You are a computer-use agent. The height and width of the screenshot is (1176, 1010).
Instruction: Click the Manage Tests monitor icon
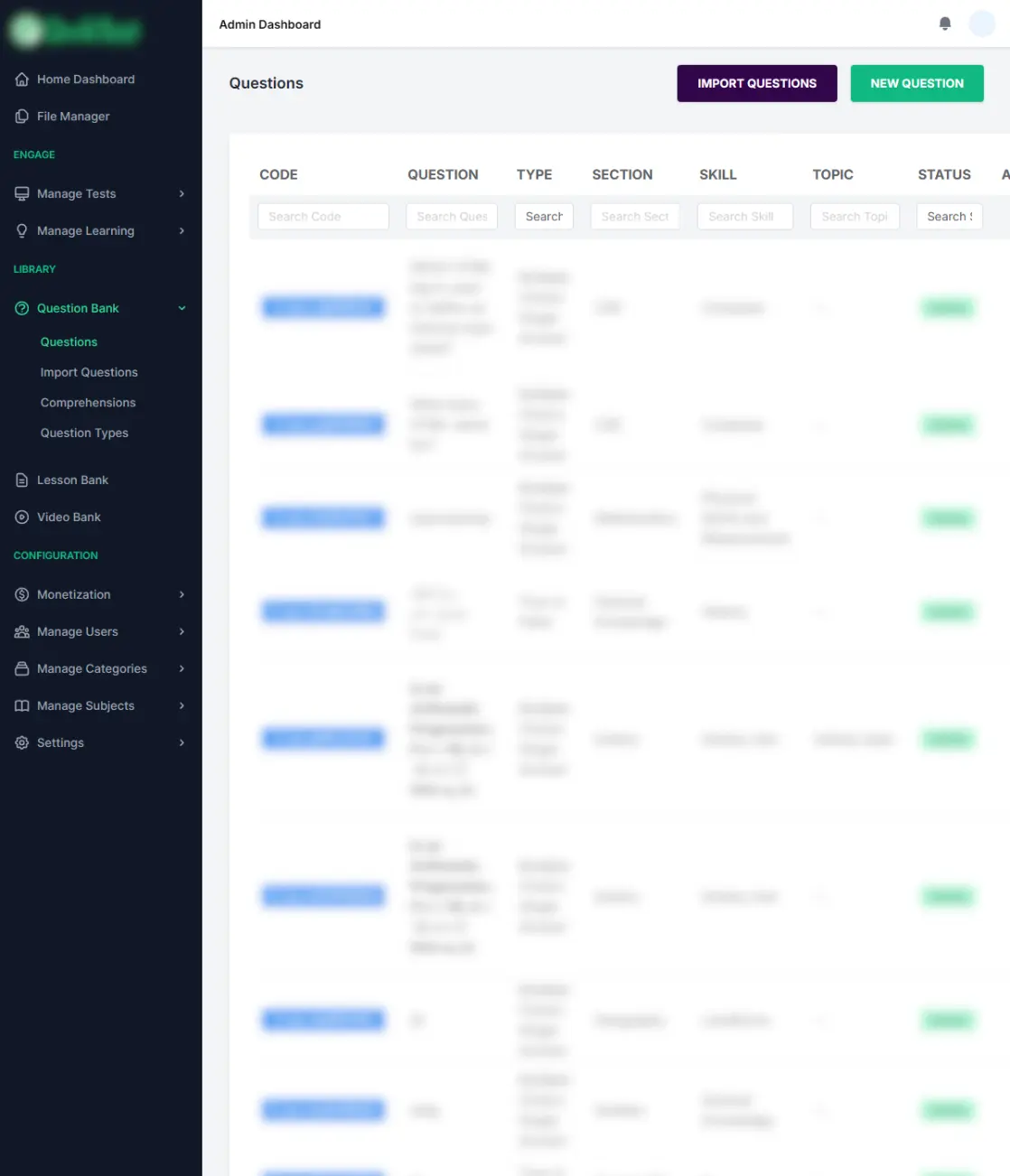22,194
